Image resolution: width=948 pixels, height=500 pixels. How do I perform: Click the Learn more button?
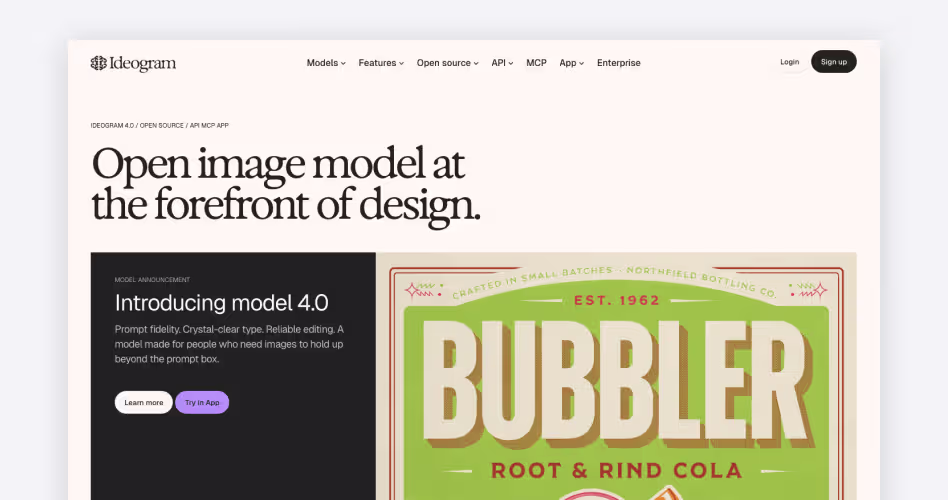point(144,403)
